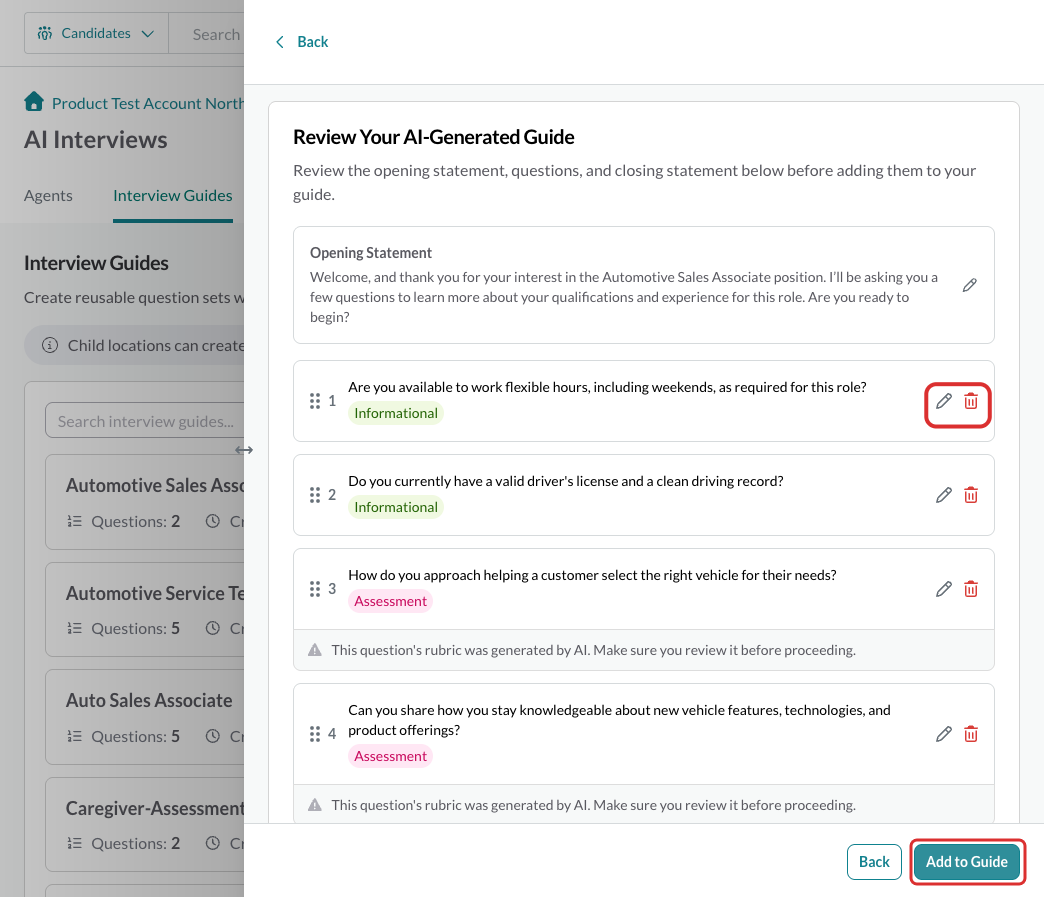The height and width of the screenshot is (897, 1044).
Task: Click the back chevron arrow at top
Action: (x=280, y=42)
